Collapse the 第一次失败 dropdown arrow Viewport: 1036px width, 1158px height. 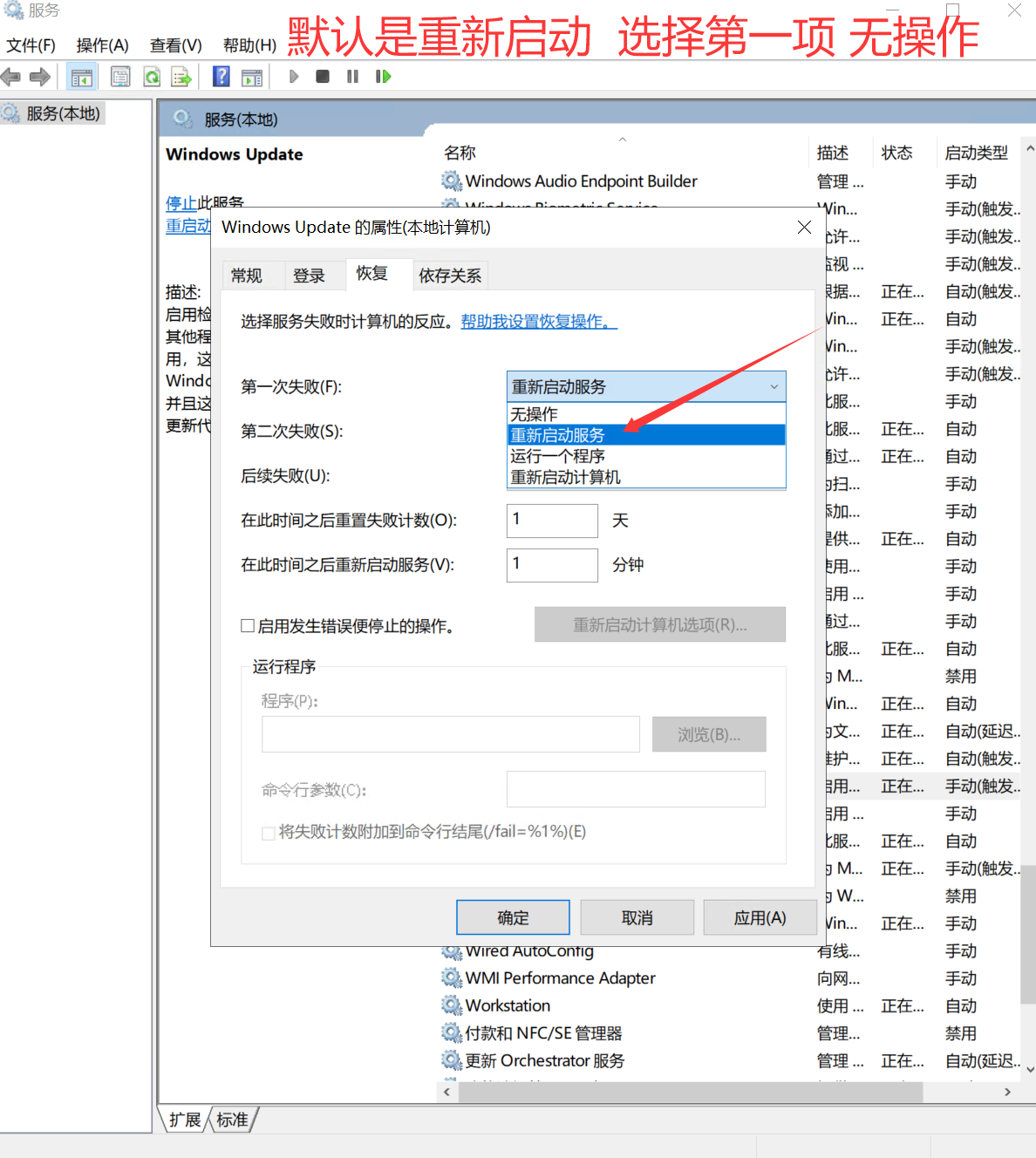coord(774,386)
